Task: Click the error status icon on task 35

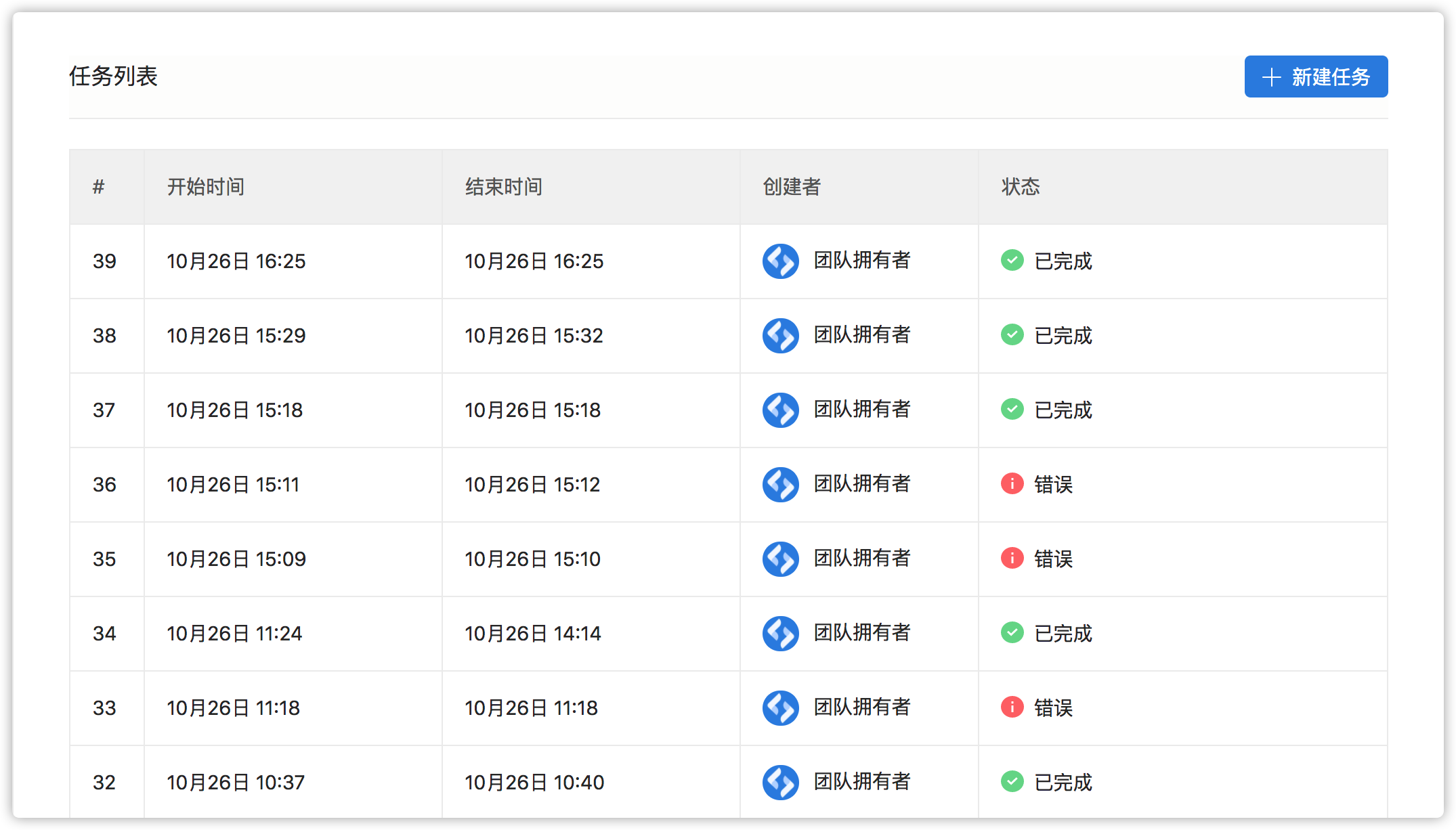Action: [1012, 559]
